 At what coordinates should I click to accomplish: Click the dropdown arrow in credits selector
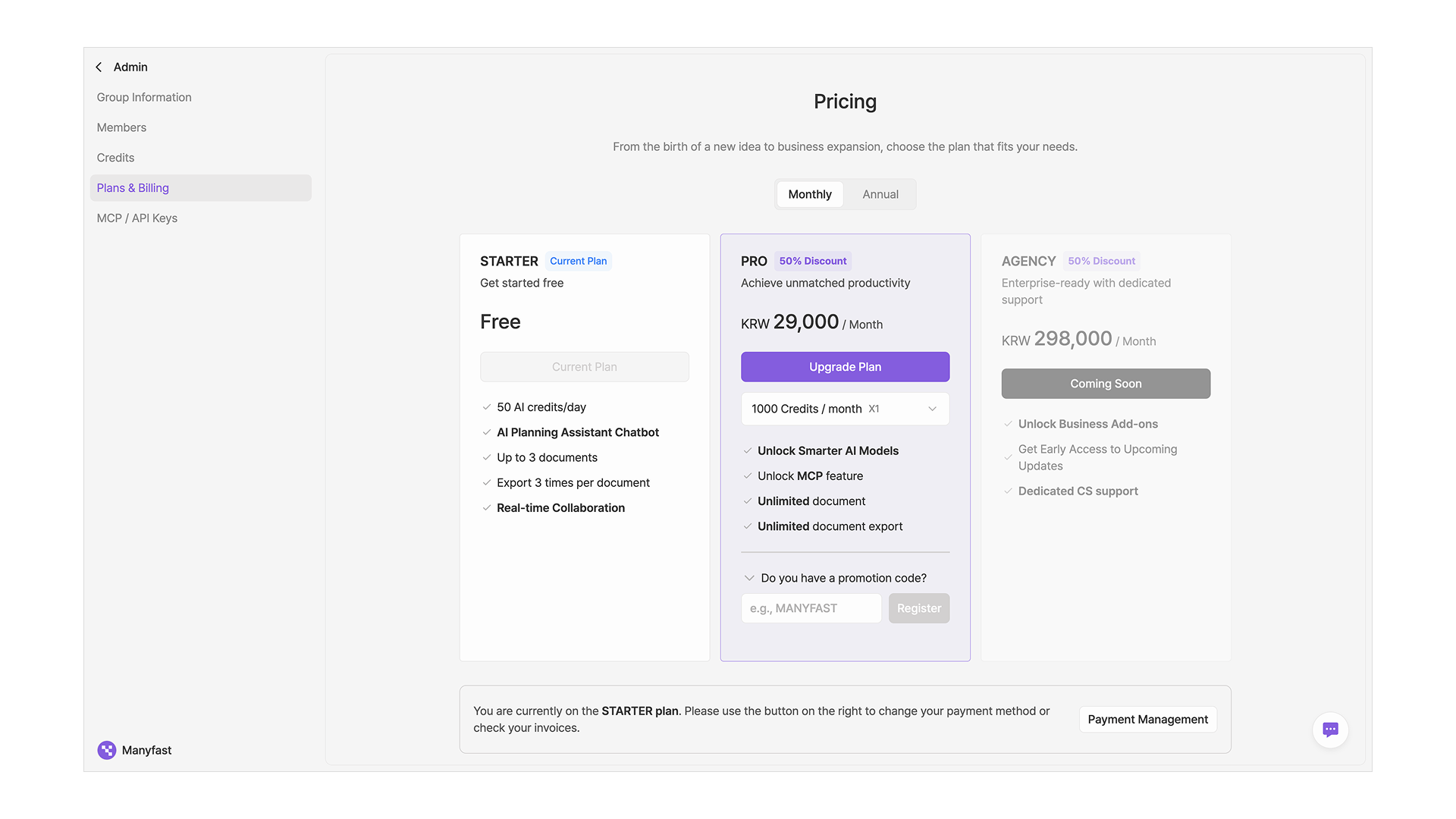coord(932,409)
